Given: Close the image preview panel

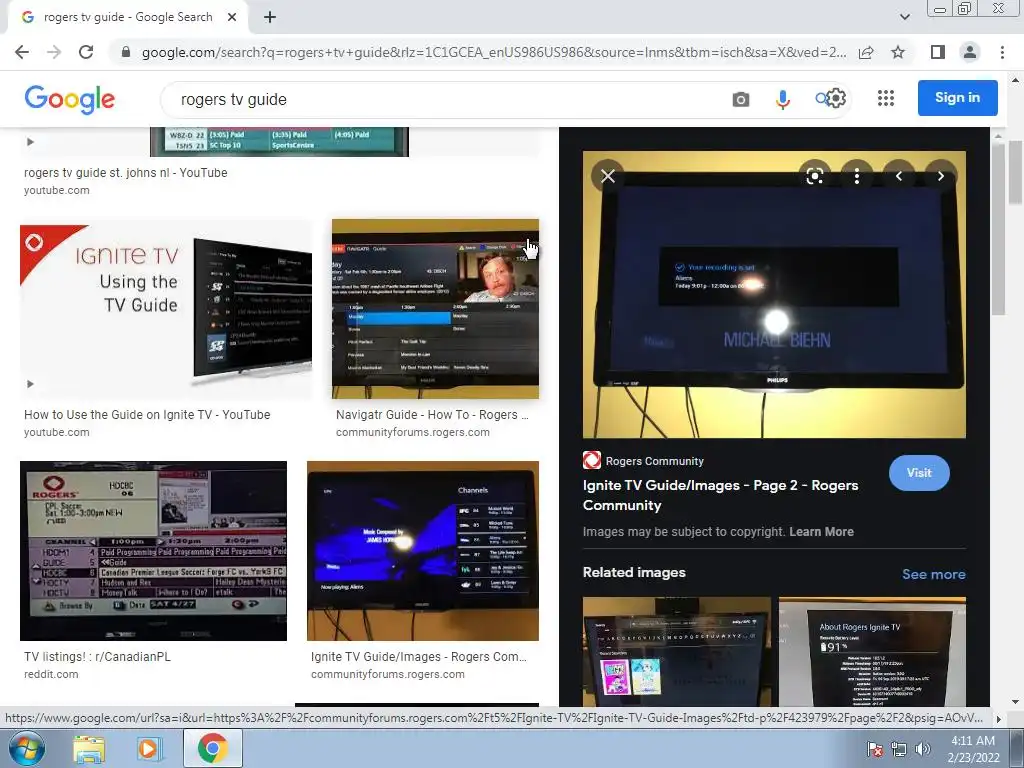Looking at the screenshot, I should click(607, 176).
